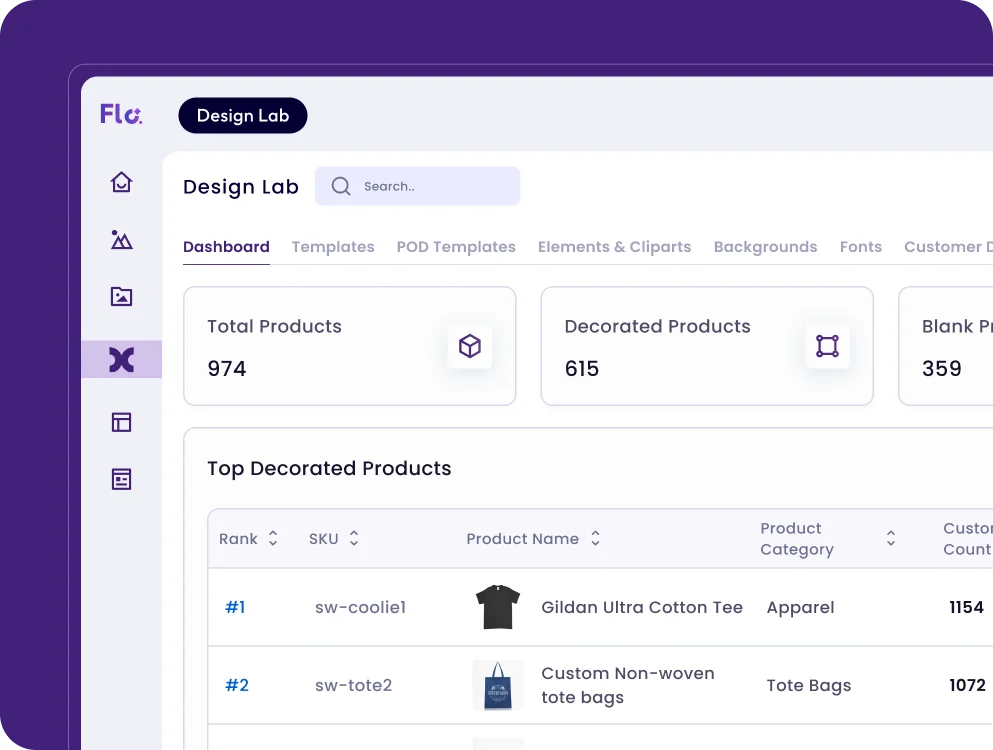Viewport: 993px width, 750px height.
Task: Open the Elements & Cliparts tab
Action: coord(614,246)
